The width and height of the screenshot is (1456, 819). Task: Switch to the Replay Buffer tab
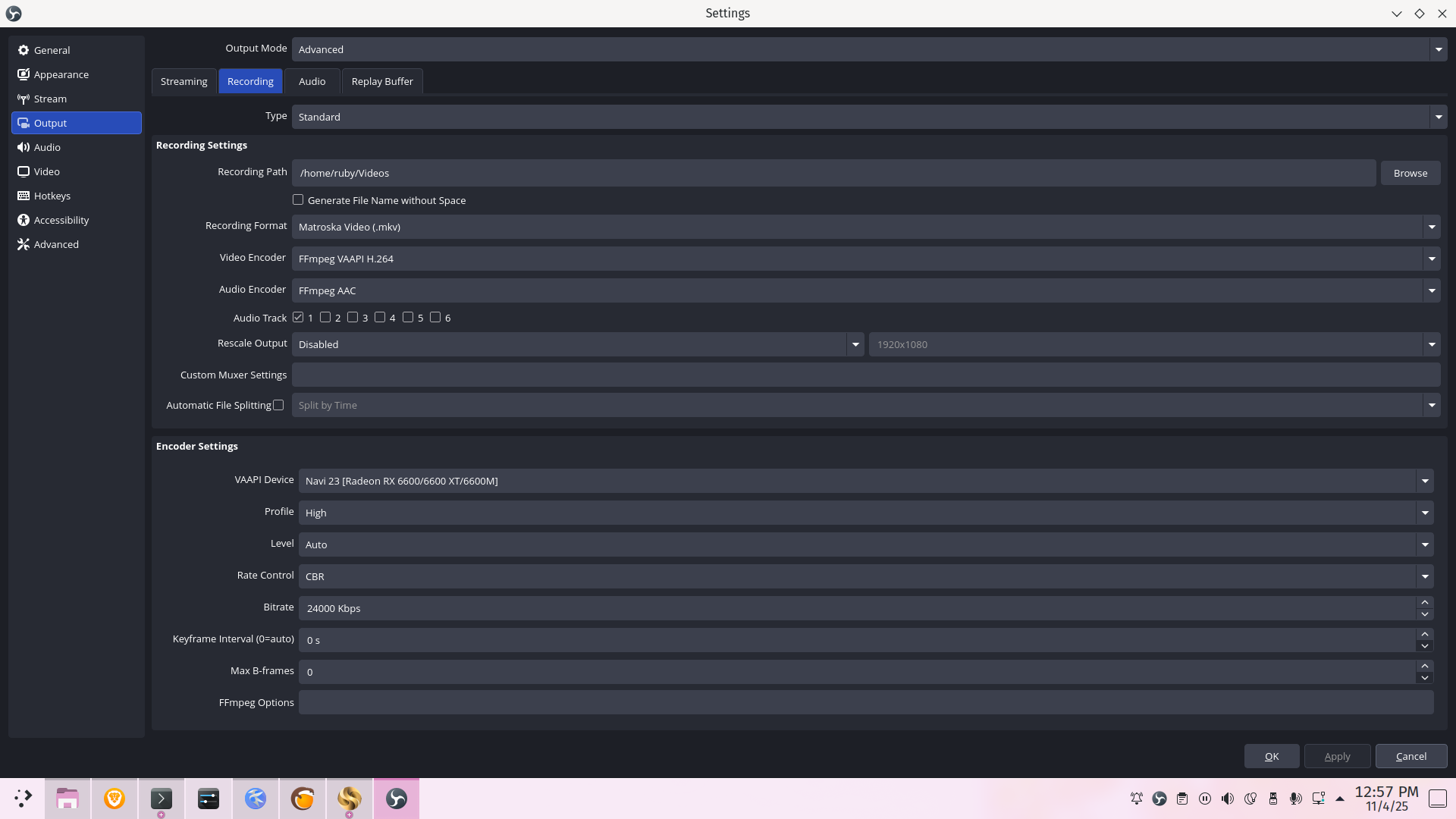382,81
